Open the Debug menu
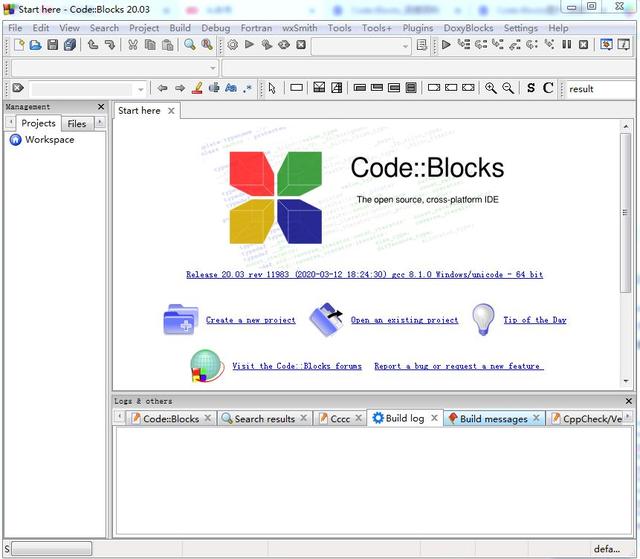640x559 pixels. click(x=216, y=28)
